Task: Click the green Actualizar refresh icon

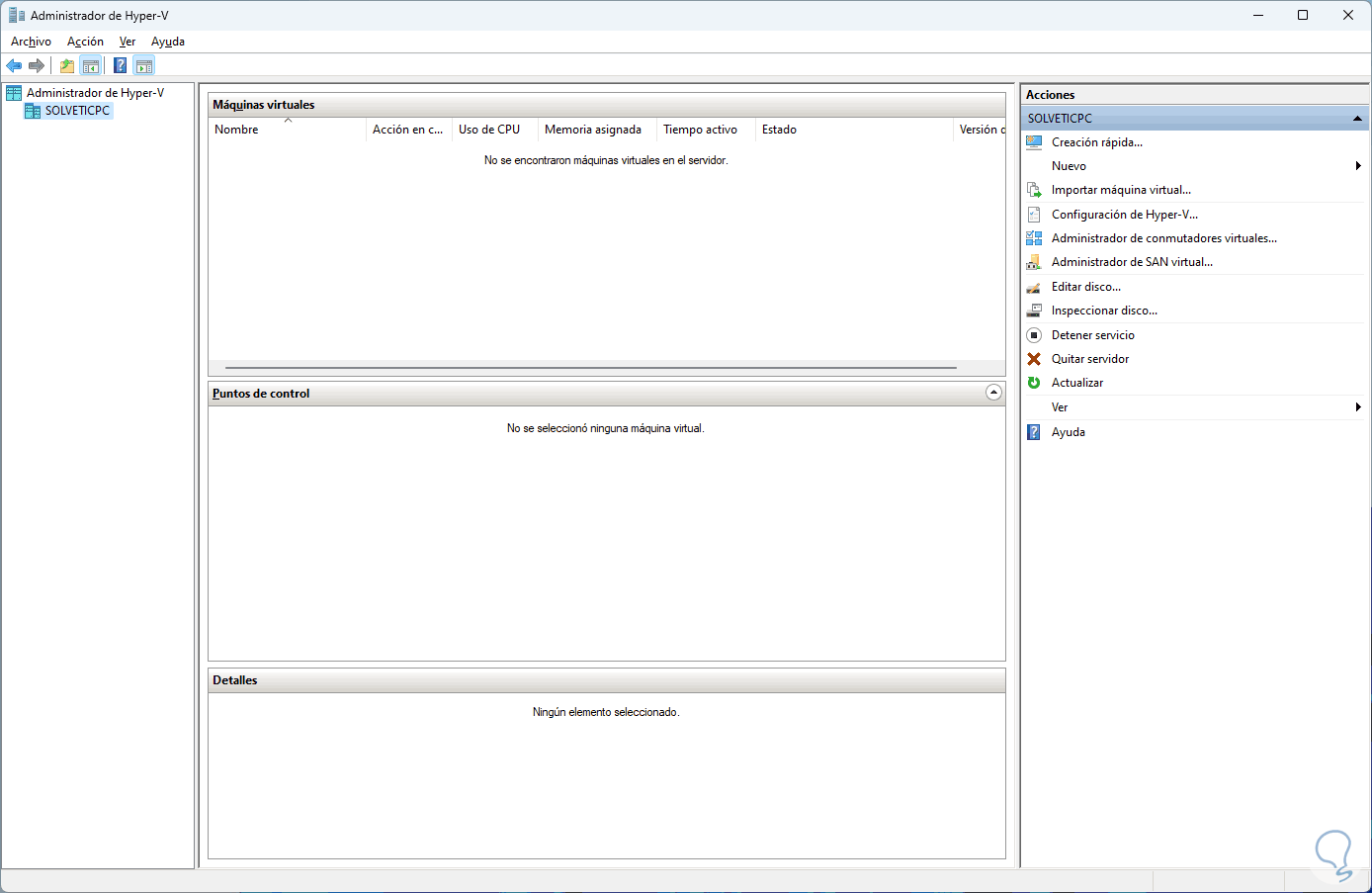Action: [x=1034, y=383]
